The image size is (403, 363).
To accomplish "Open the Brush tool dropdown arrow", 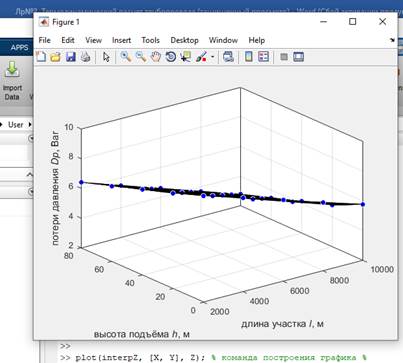I will tap(213, 57).
